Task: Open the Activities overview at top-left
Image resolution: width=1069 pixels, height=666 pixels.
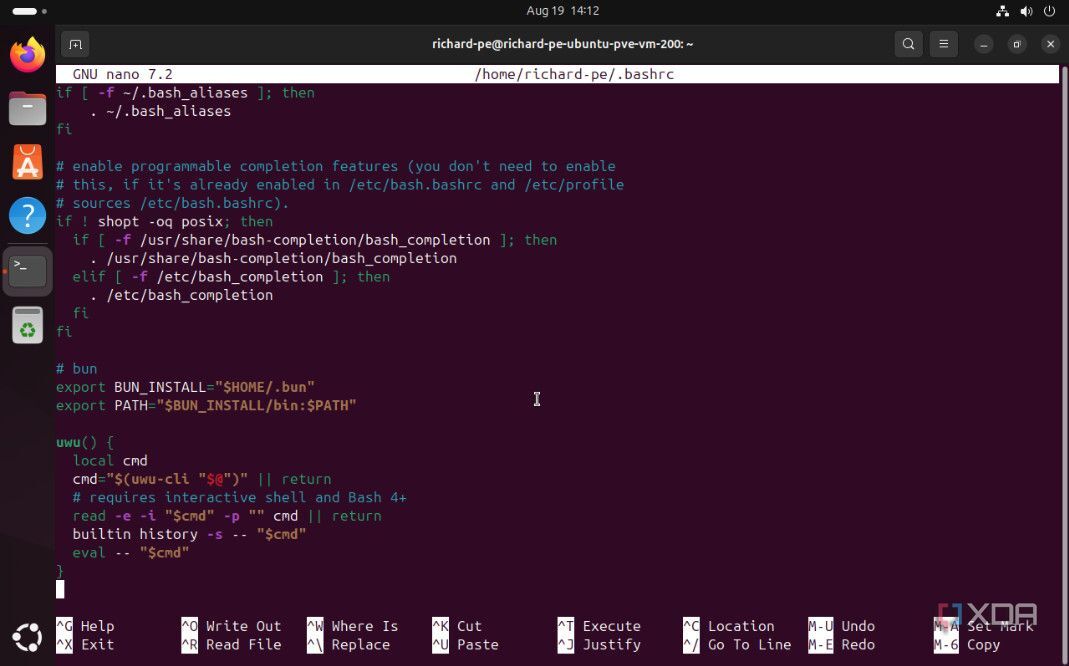Action: click(x=24, y=11)
